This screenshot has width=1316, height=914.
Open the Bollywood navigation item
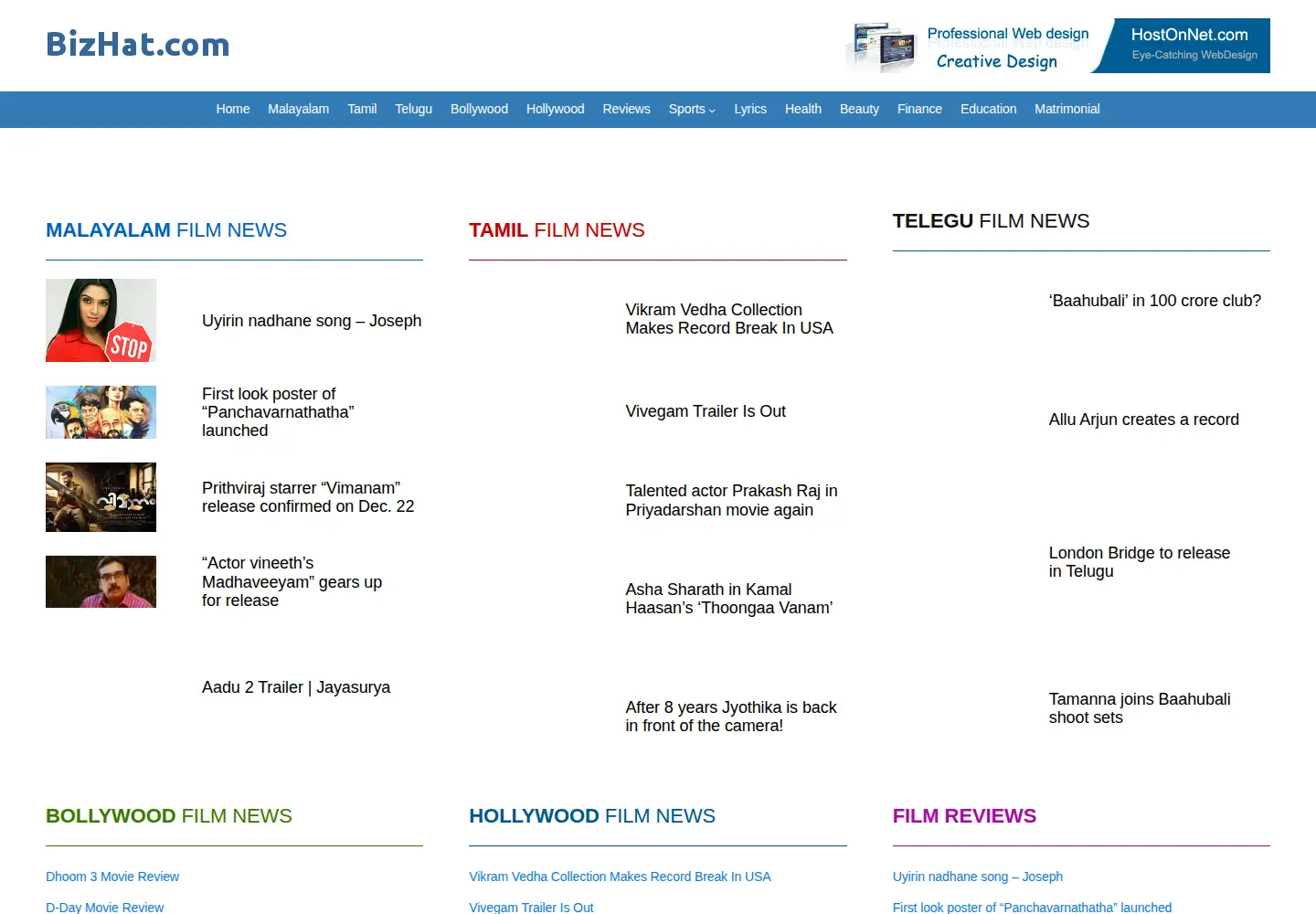(479, 109)
